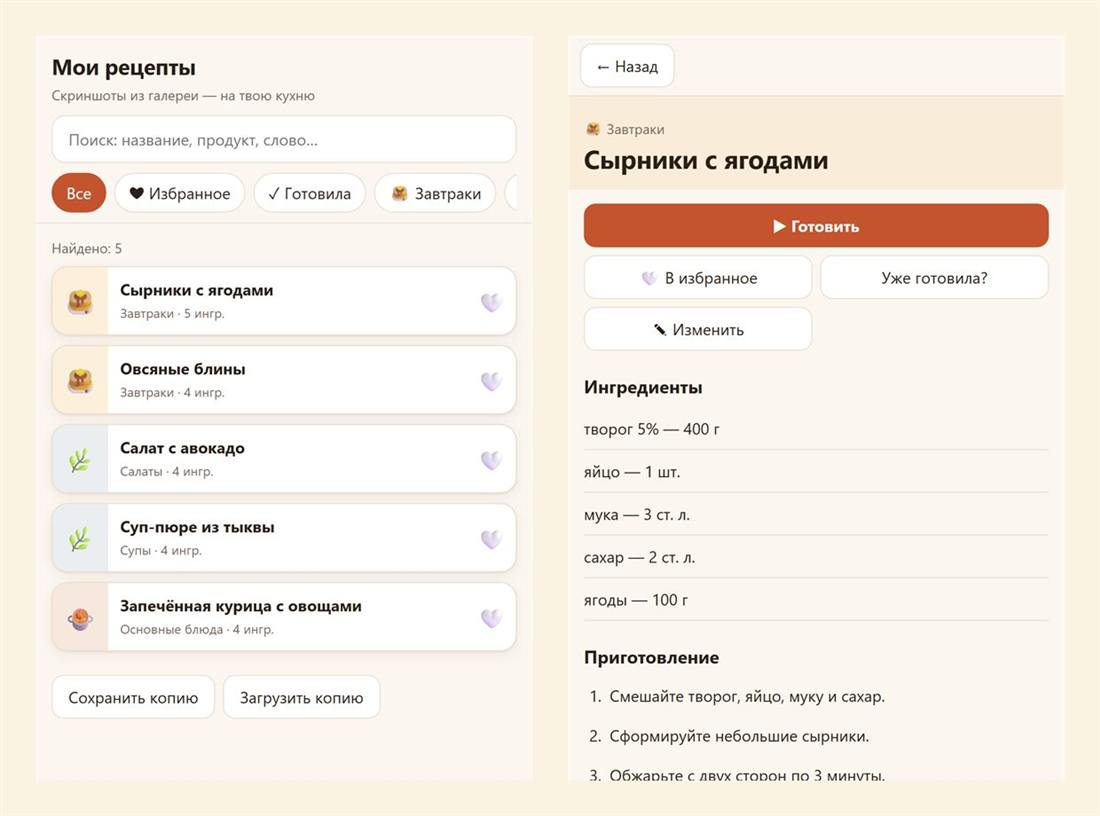Click Сохранить копию button
This screenshot has height=816, width=1100.
point(133,697)
